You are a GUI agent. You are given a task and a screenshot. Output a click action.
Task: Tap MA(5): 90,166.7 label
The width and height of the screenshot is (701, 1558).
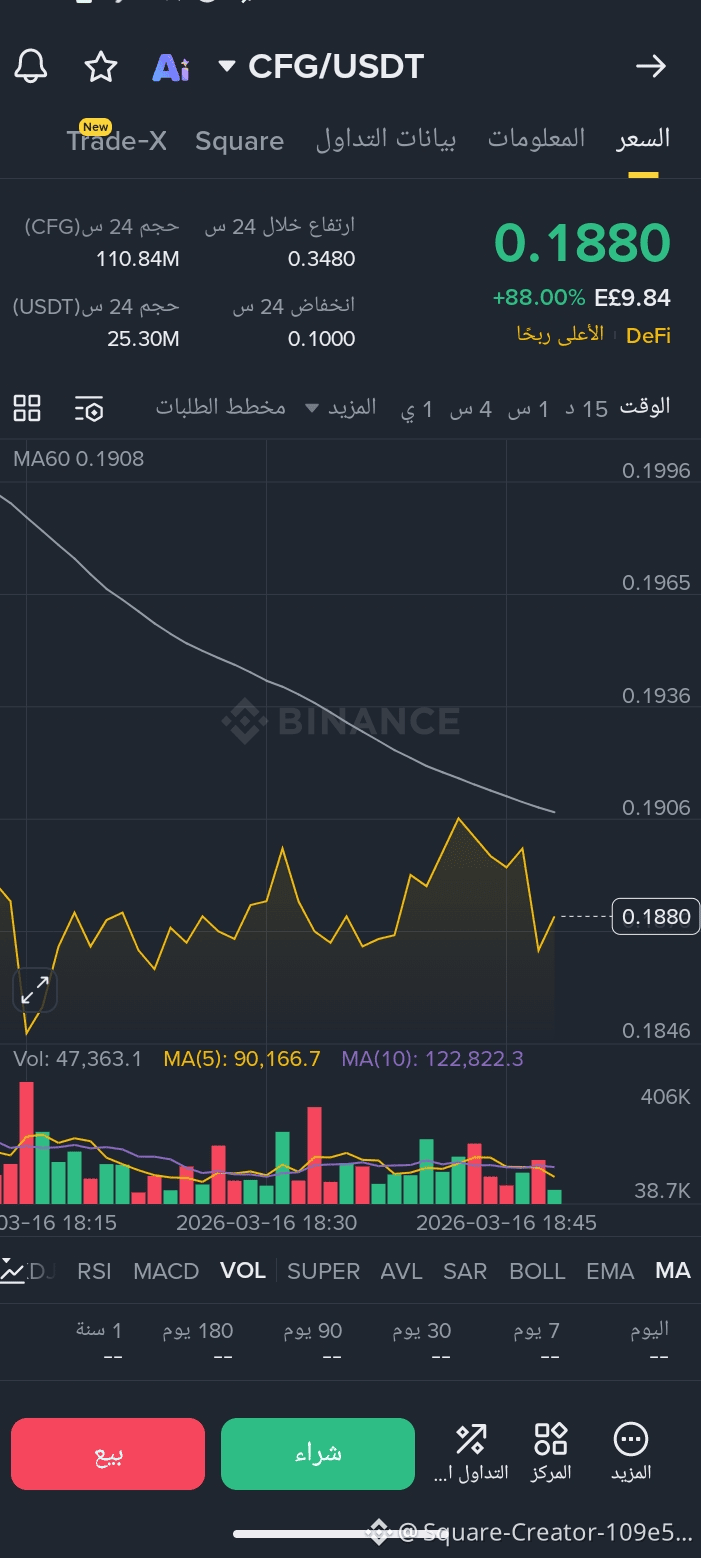coord(242,1058)
